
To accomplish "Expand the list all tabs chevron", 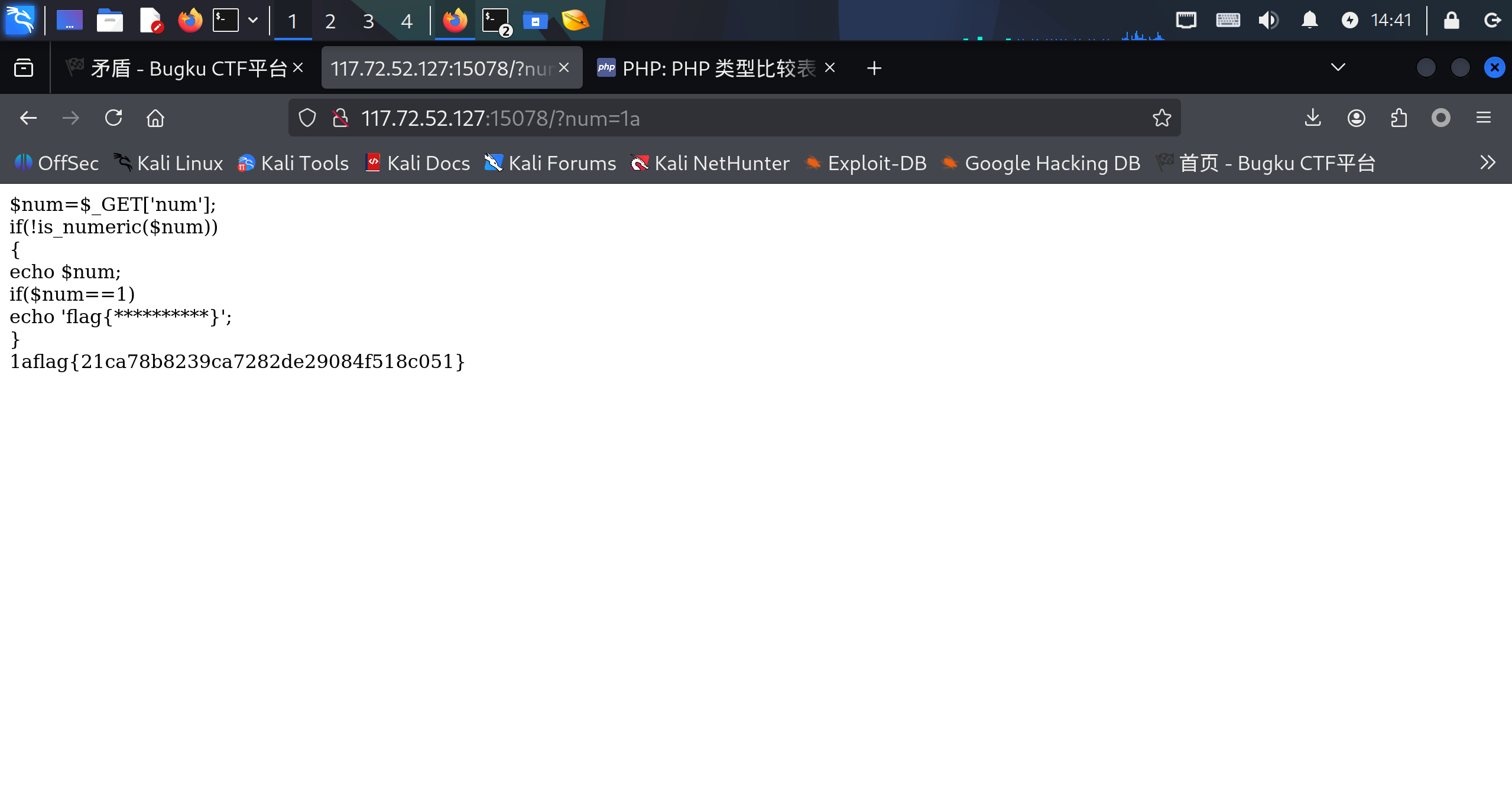I will coord(1338,67).
